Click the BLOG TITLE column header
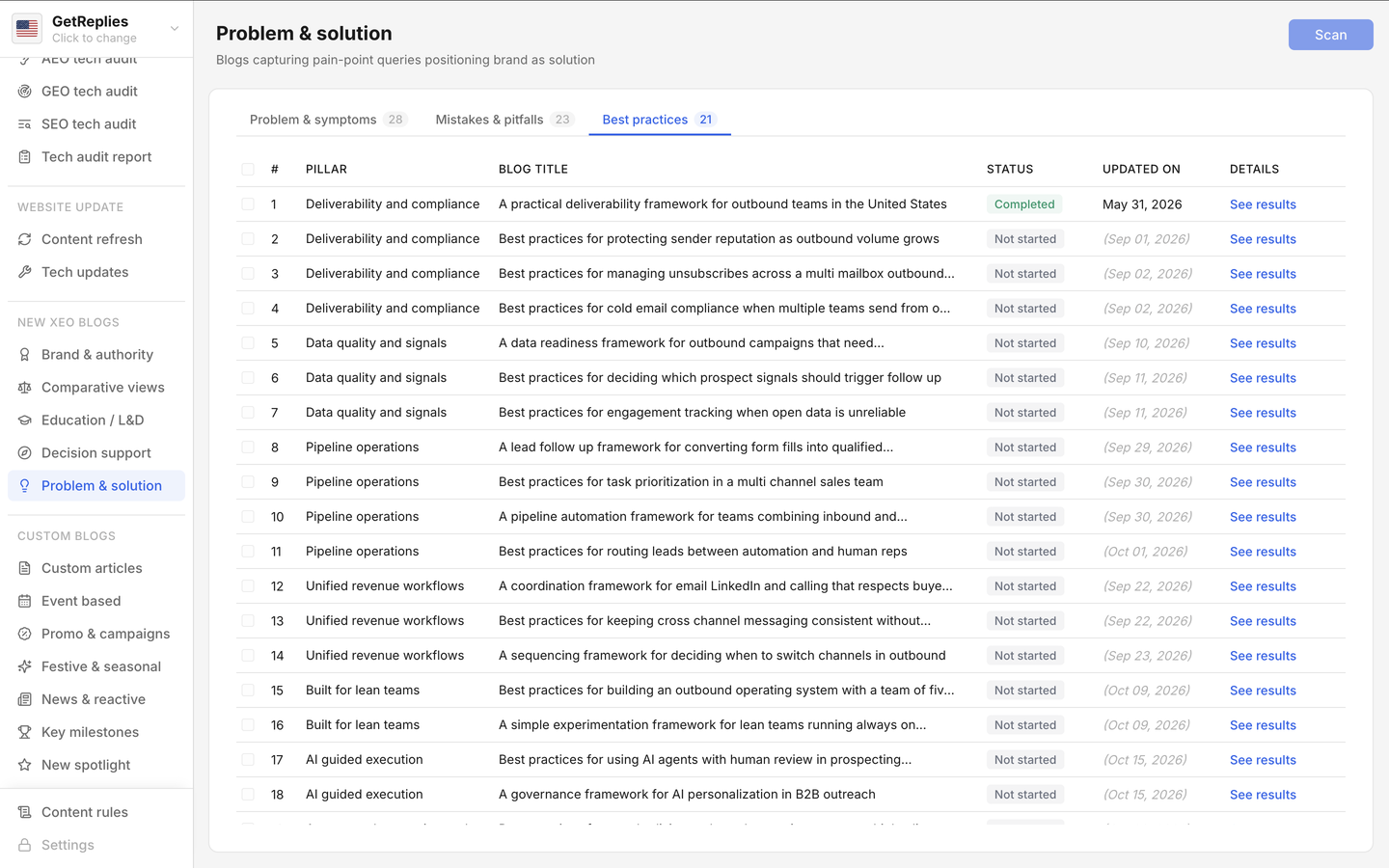The height and width of the screenshot is (868, 1389). [533, 170]
